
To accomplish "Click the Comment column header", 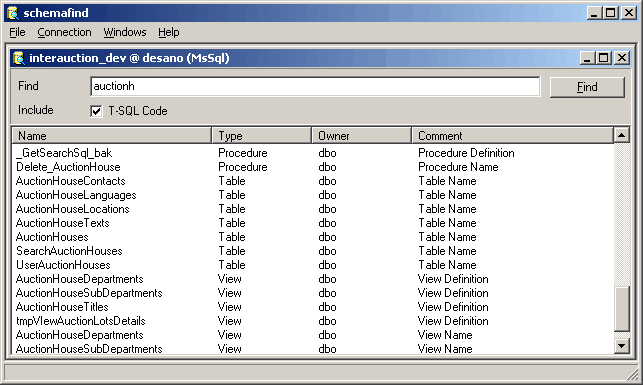I will (512, 136).
